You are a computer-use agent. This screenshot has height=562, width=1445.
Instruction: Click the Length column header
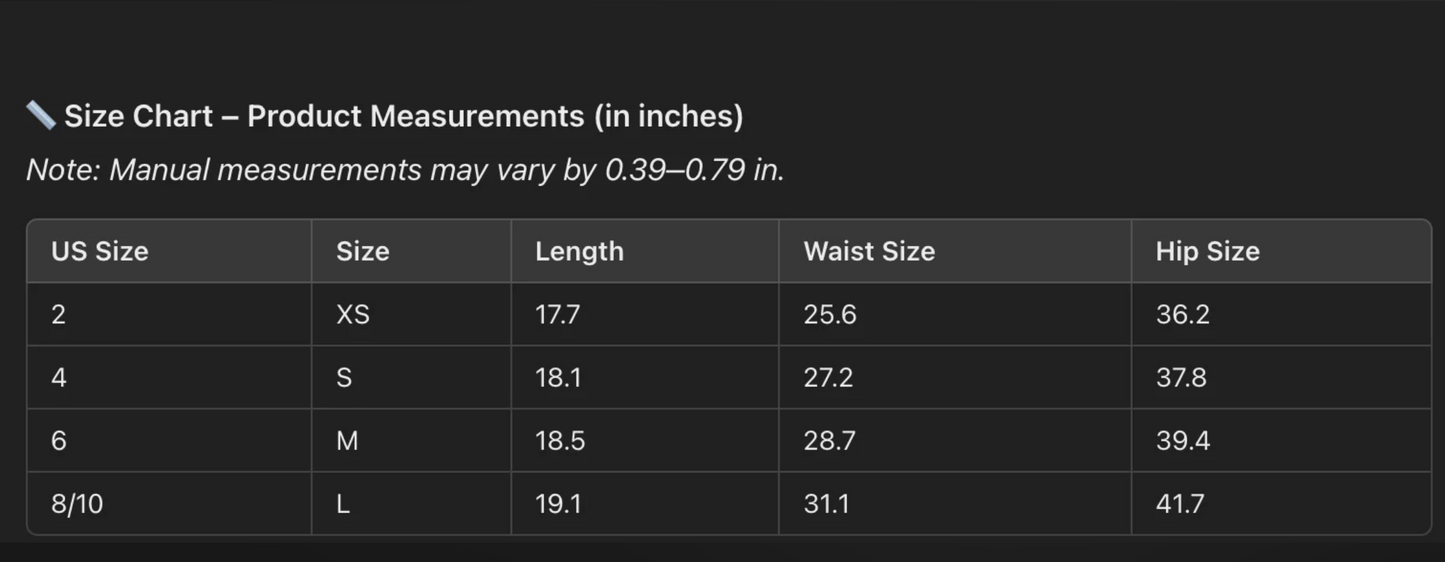[579, 251]
